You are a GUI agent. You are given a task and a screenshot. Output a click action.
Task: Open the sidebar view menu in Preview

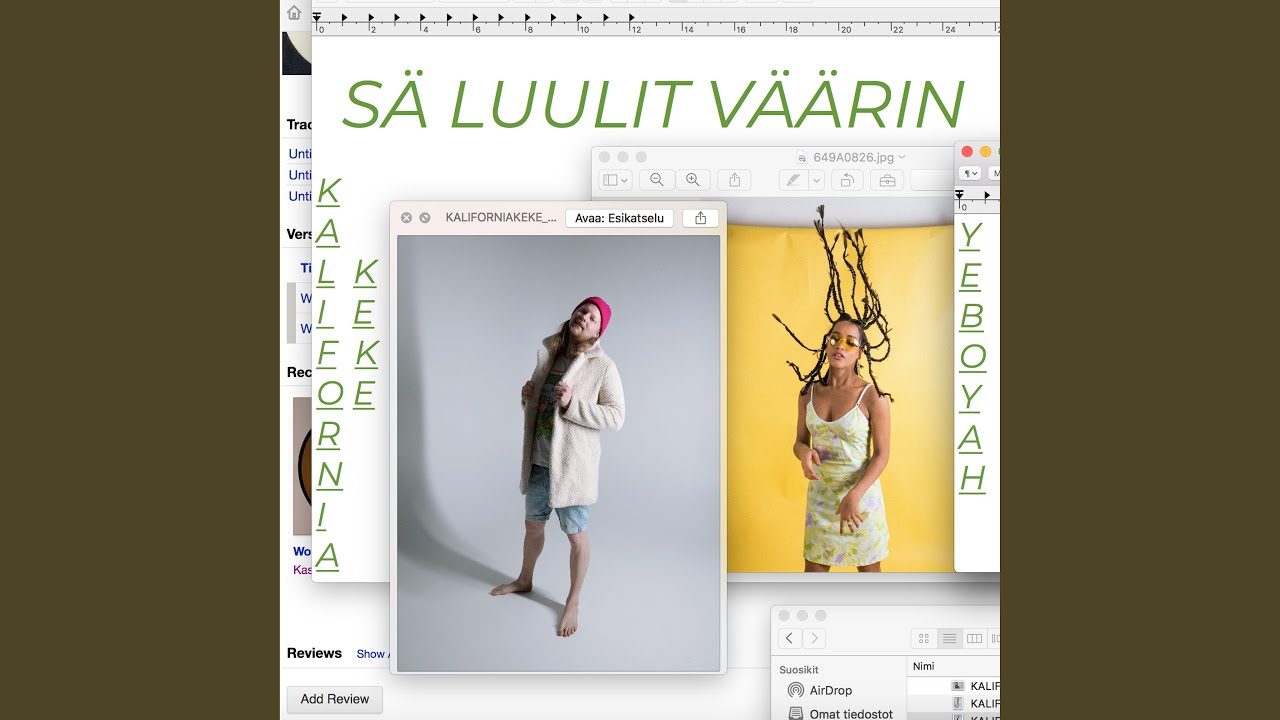tap(615, 180)
